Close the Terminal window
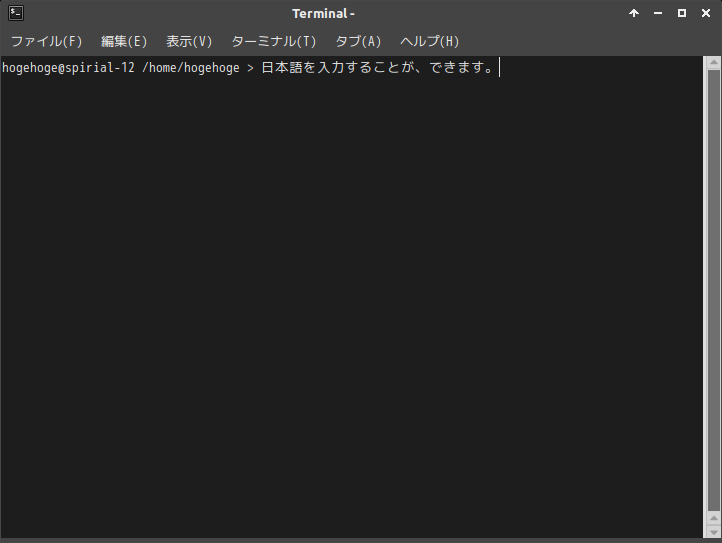Viewport: 722px width, 543px height. [706, 13]
